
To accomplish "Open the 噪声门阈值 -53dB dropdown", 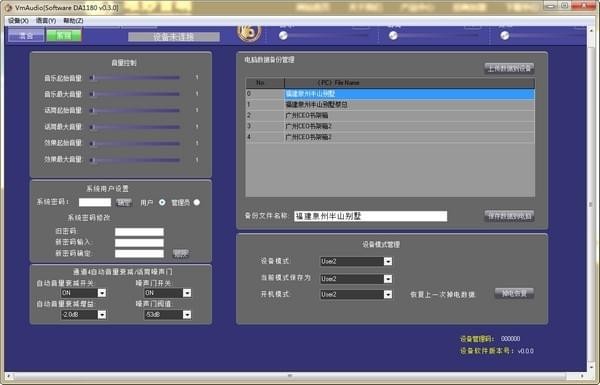I will [168, 315].
